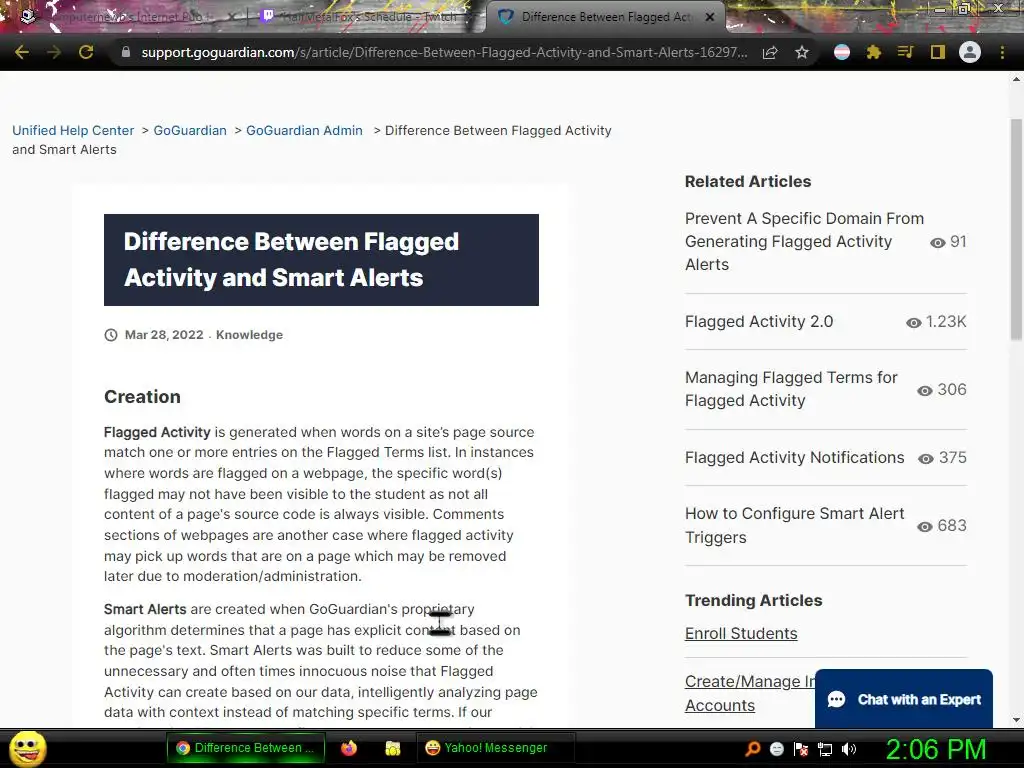Click the eye icon next to 1.23K views

pyautogui.click(x=914, y=323)
